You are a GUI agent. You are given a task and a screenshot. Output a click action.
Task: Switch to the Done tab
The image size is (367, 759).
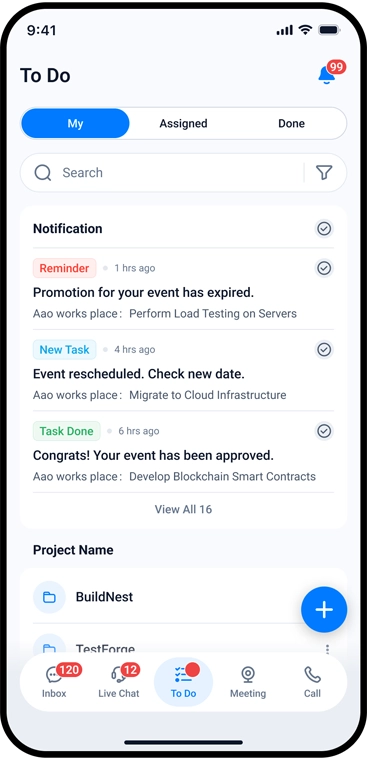click(291, 123)
